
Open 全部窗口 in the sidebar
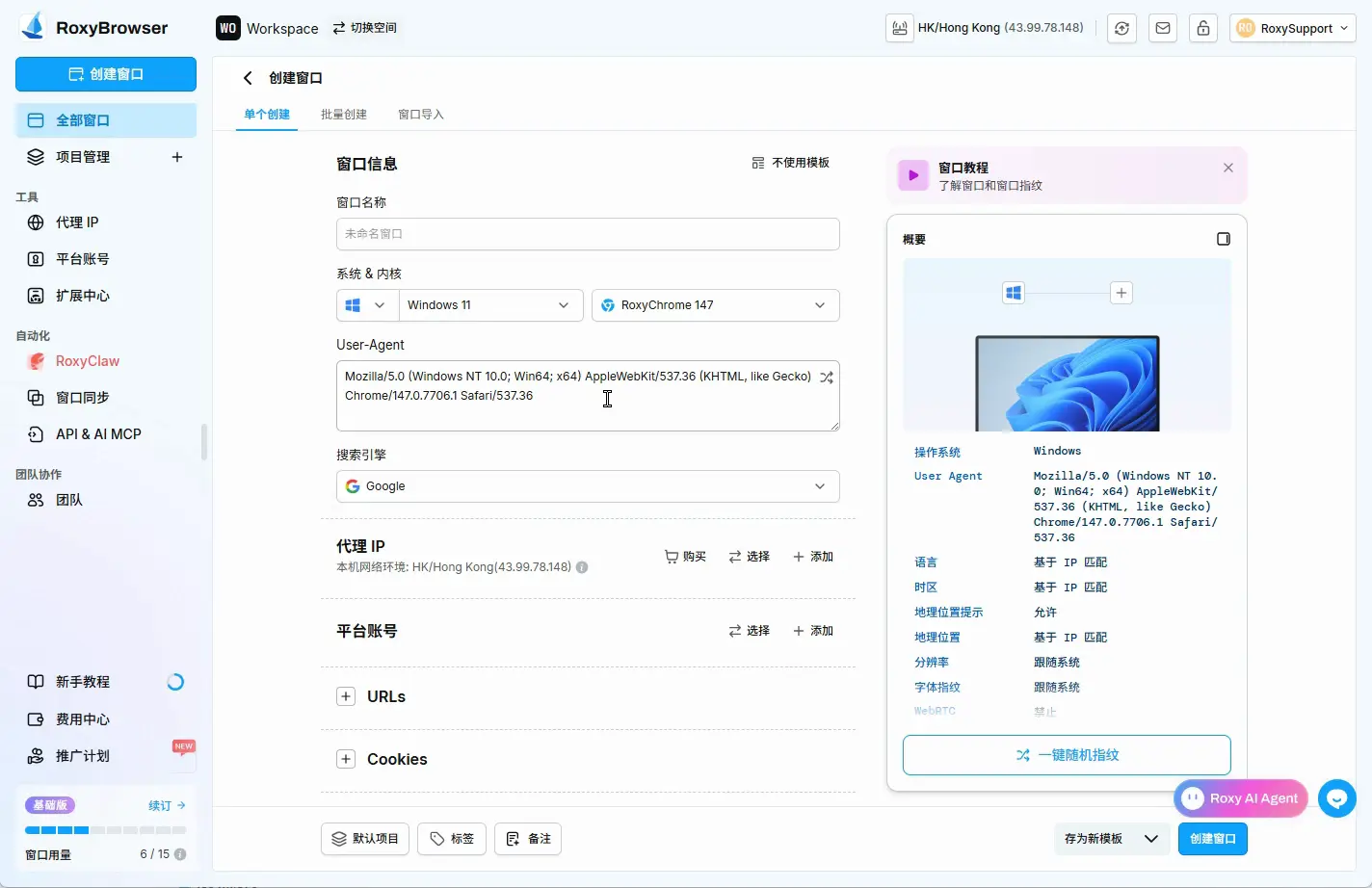point(106,120)
